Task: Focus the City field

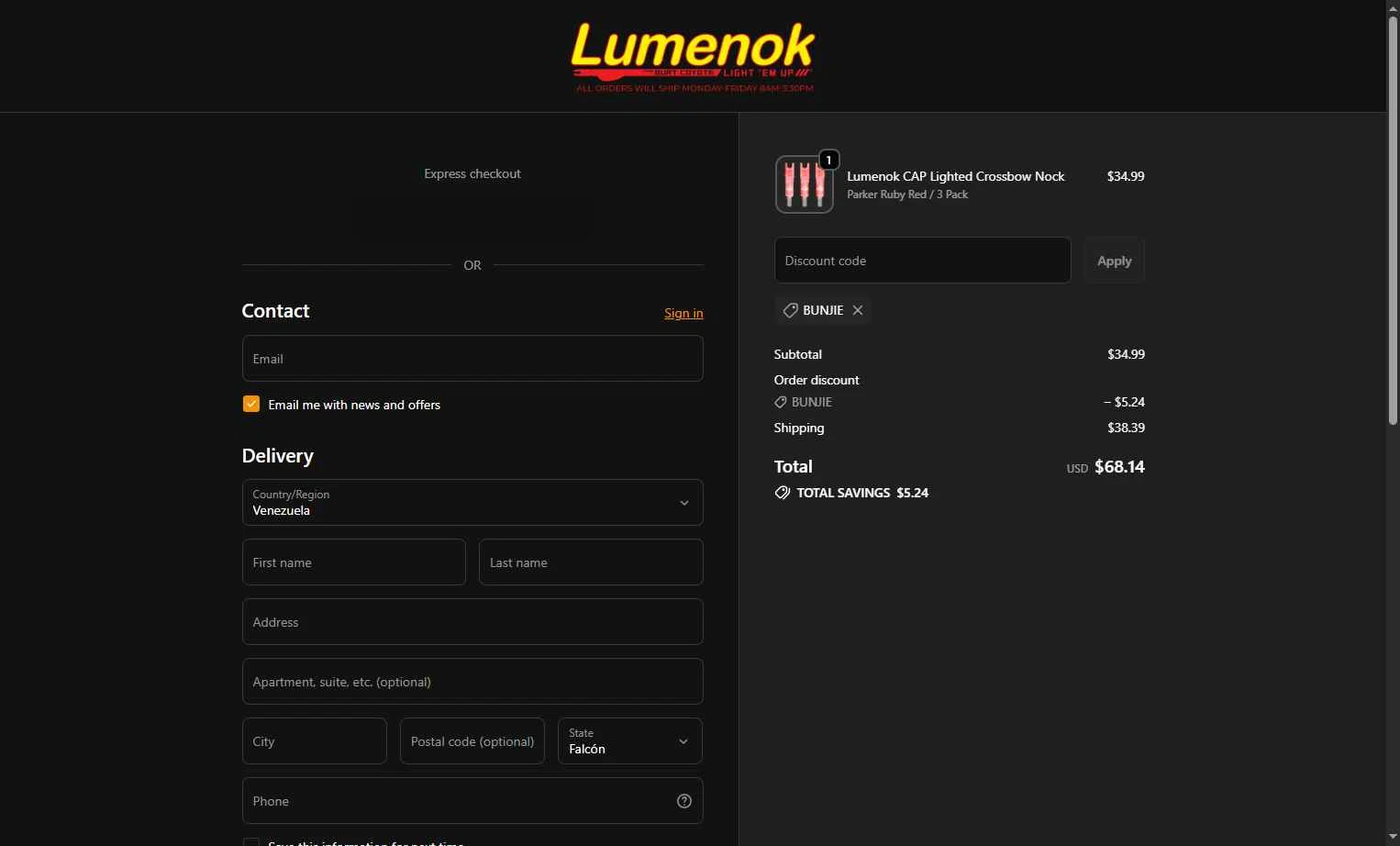Action: coord(315,740)
